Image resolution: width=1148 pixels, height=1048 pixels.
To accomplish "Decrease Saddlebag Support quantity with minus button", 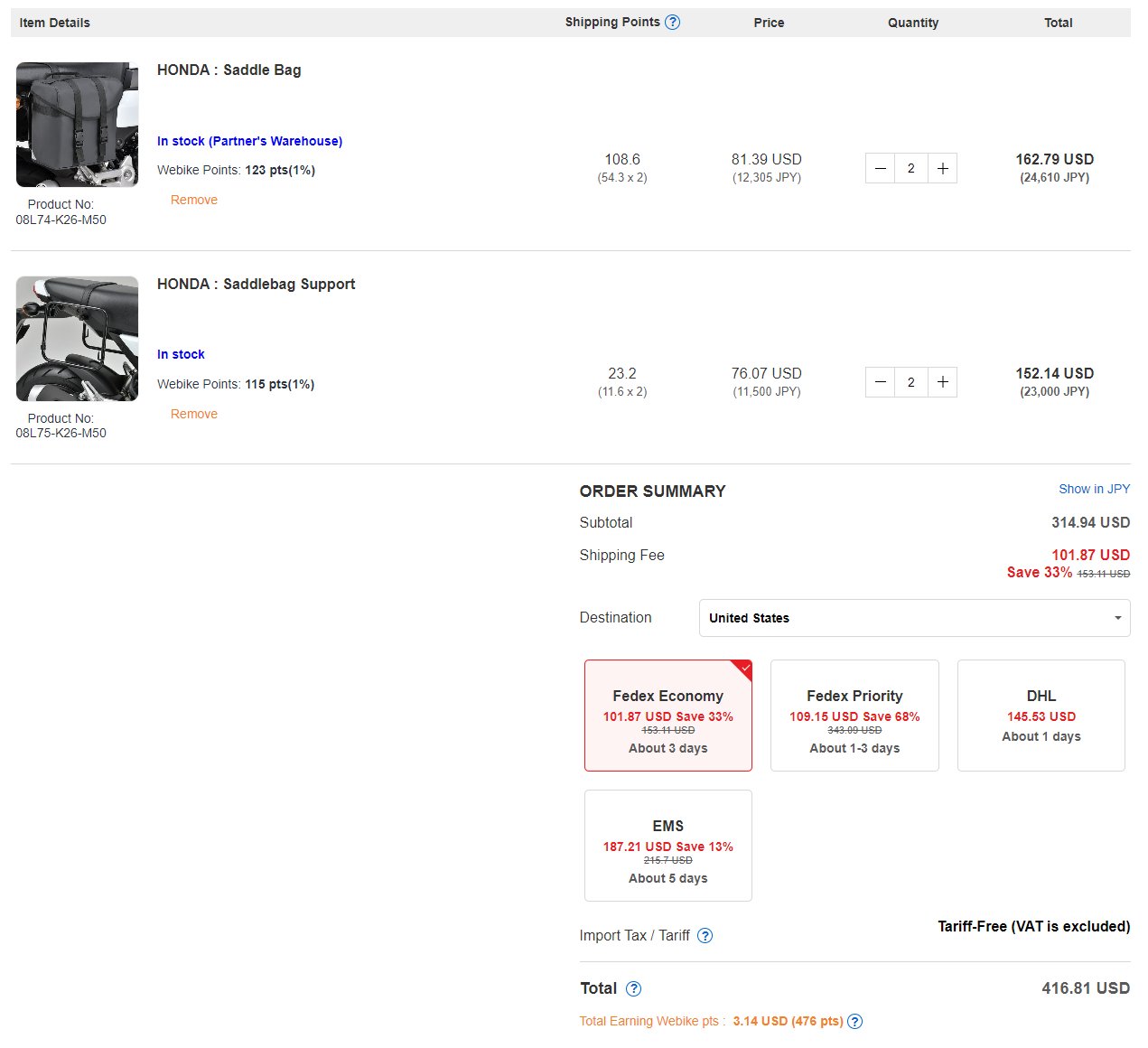I will (x=881, y=382).
